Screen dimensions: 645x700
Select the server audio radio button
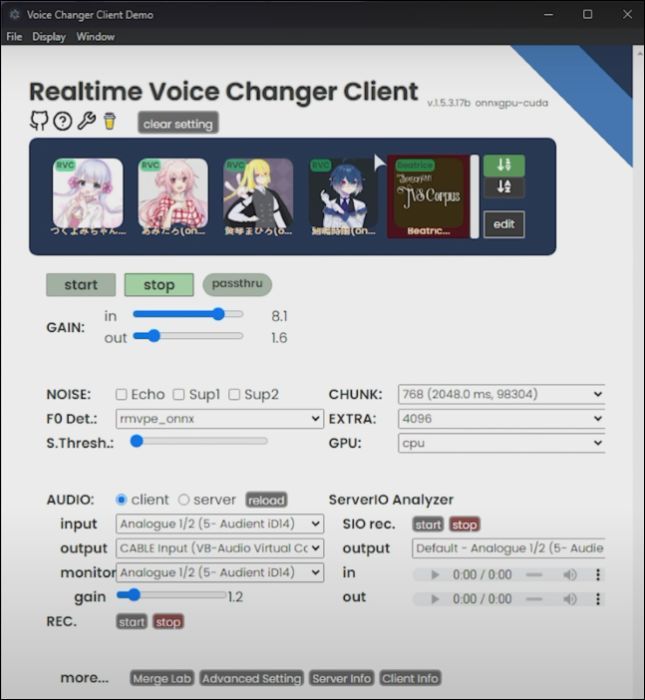(x=184, y=500)
